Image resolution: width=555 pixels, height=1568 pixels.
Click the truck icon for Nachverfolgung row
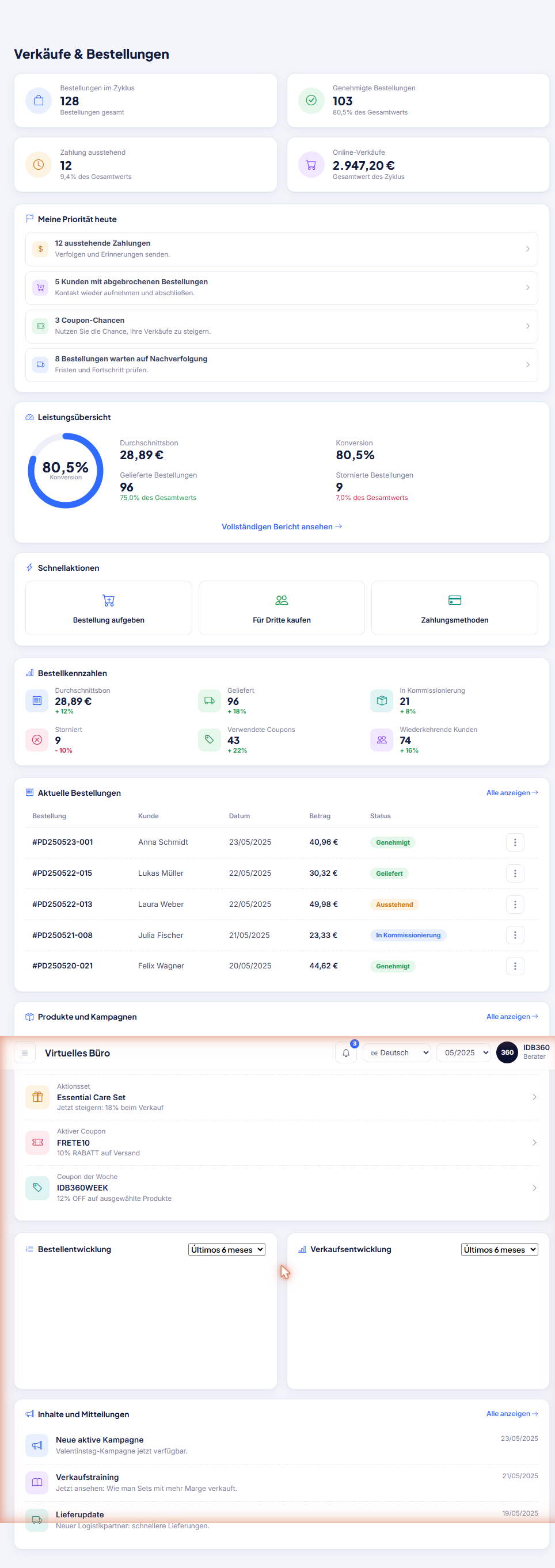pos(40,365)
